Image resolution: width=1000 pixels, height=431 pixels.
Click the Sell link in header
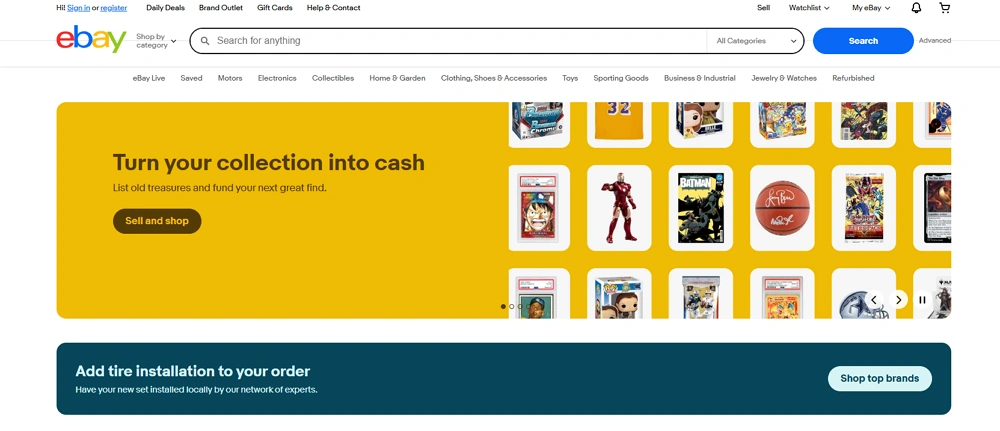763,8
